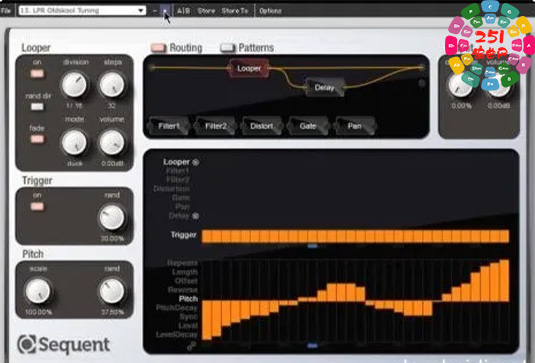Open the Options menu
The width and height of the screenshot is (535, 363).
click(x=270, y=11)
